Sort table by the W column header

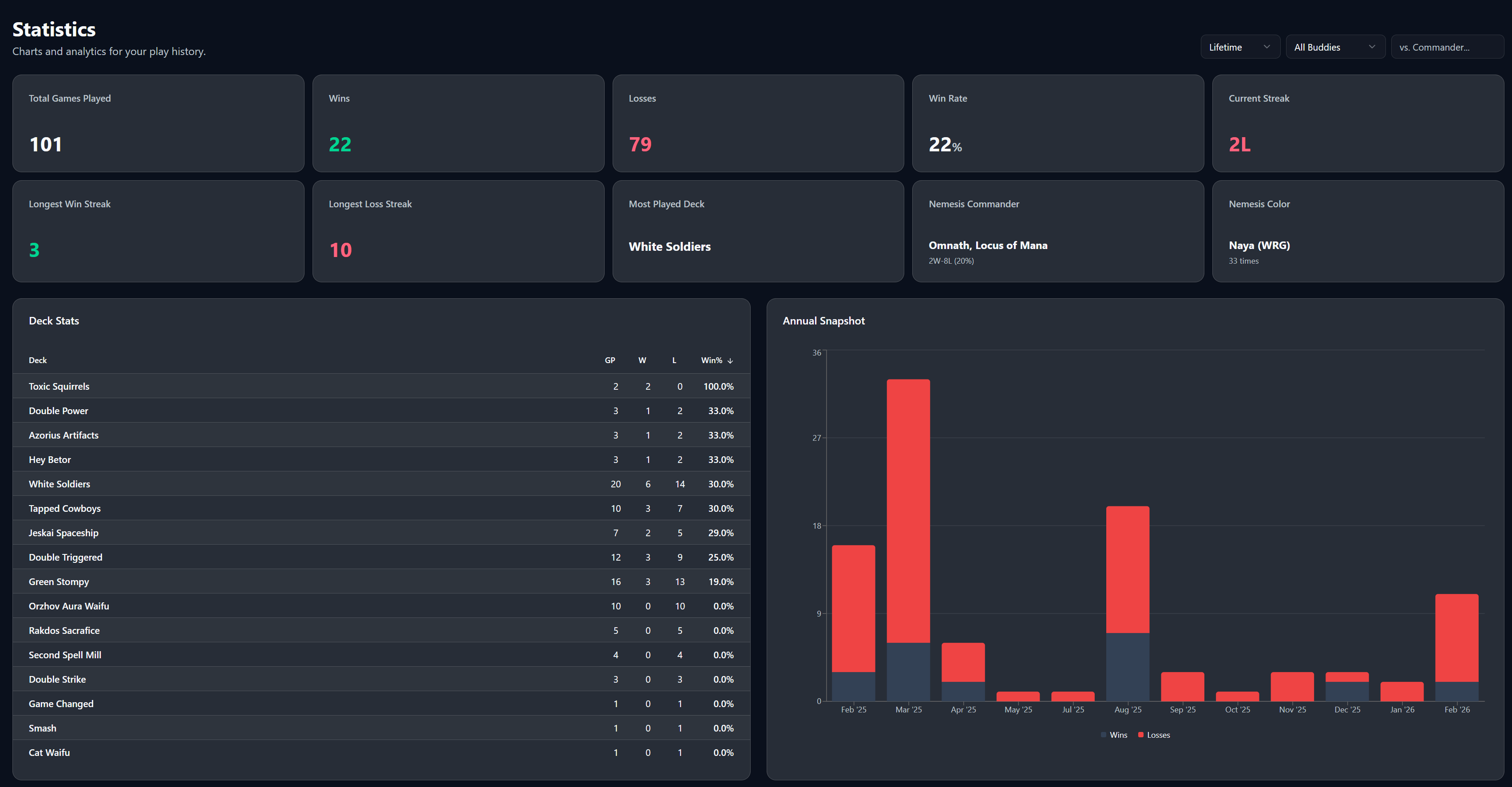[642, 360]
